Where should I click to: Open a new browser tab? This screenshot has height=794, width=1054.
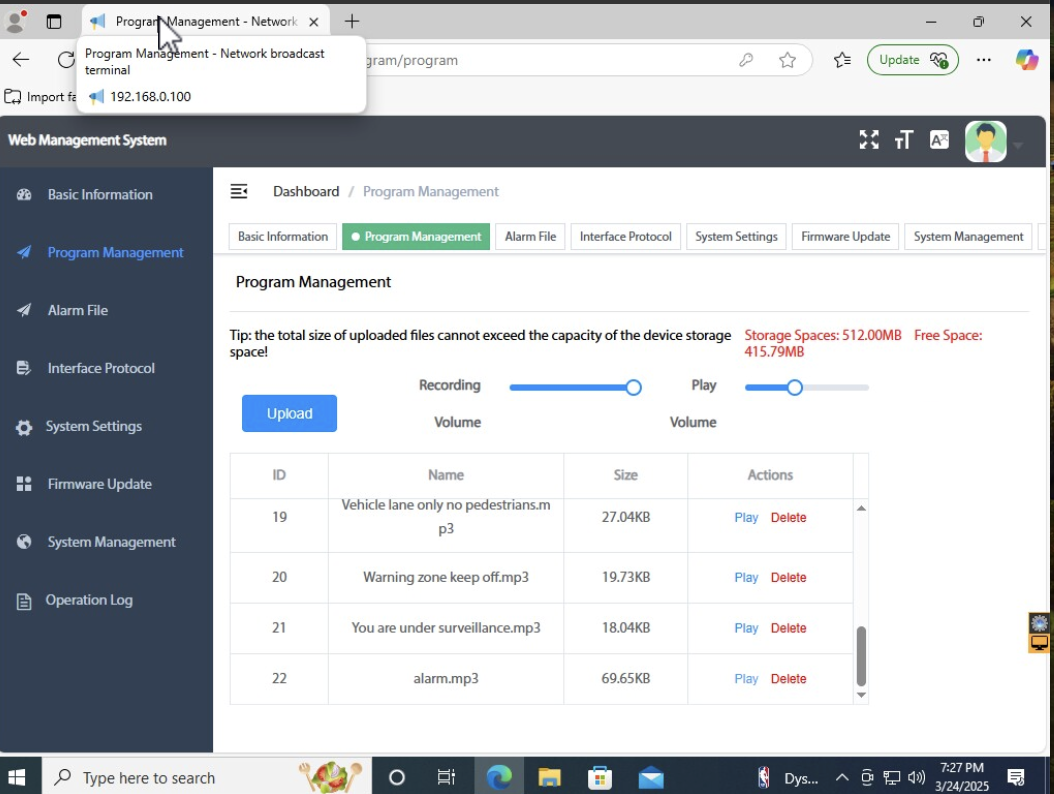click(352, 22)
